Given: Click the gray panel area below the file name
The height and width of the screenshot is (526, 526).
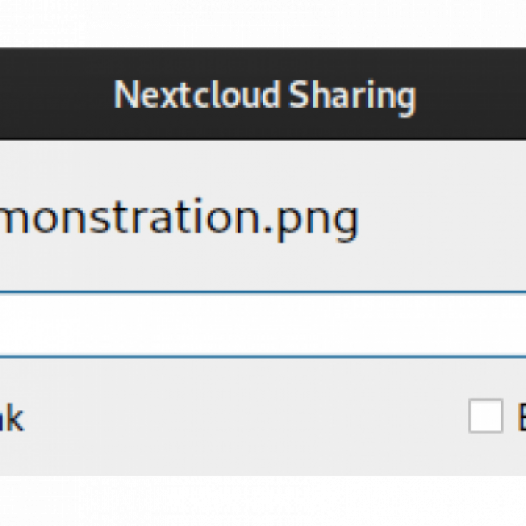Looking at the screenshot, I should pos(263,267).
